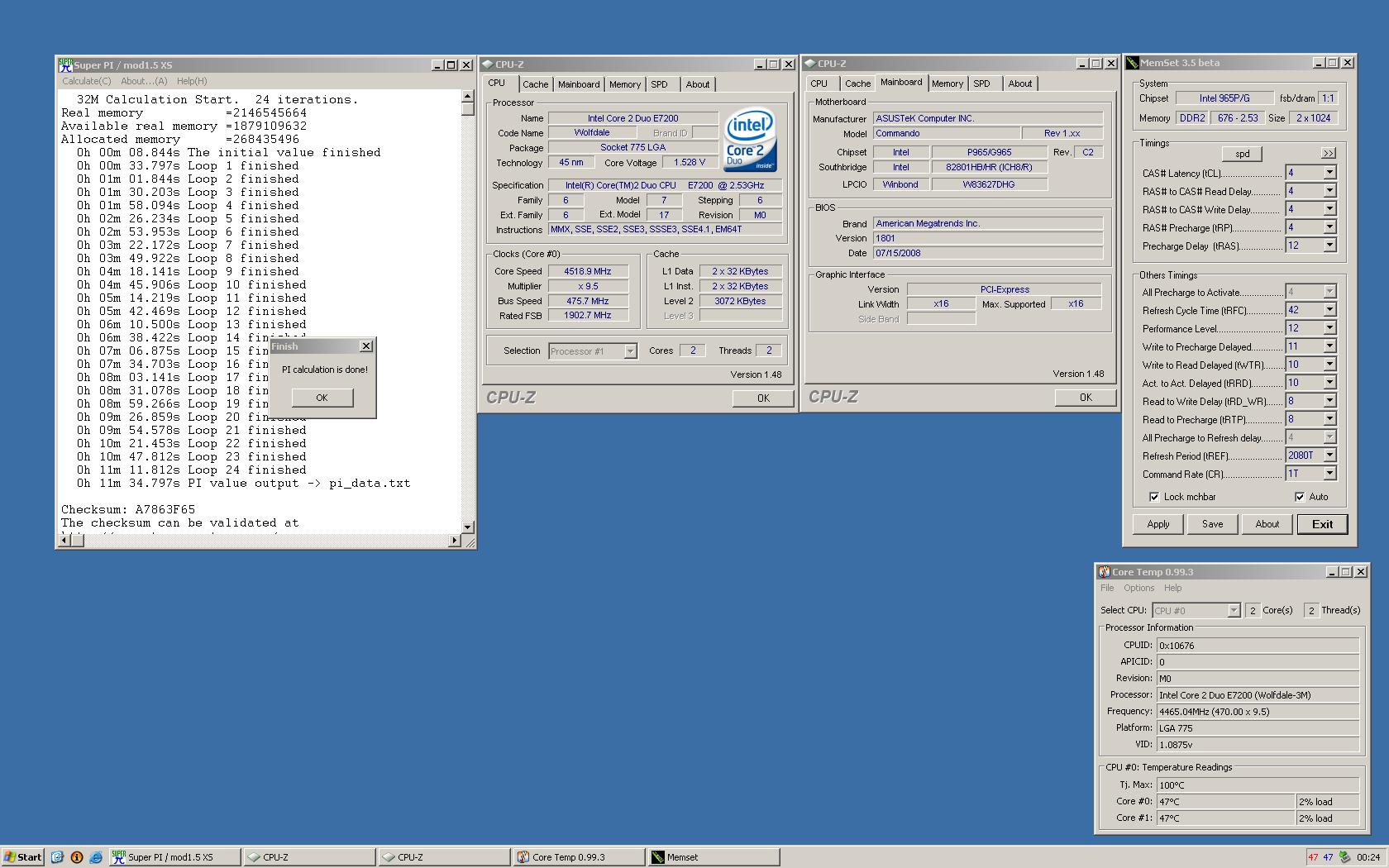The height and width of the screenshot is (868, 1389).
Task: Open Write to Precharge Delayed dropdown
Action: click(1329, 346)
